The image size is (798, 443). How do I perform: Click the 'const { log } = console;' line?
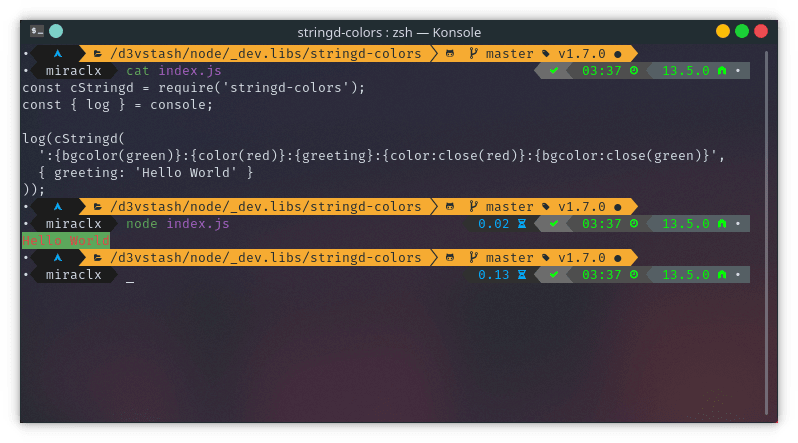click(x=118, y=105)
